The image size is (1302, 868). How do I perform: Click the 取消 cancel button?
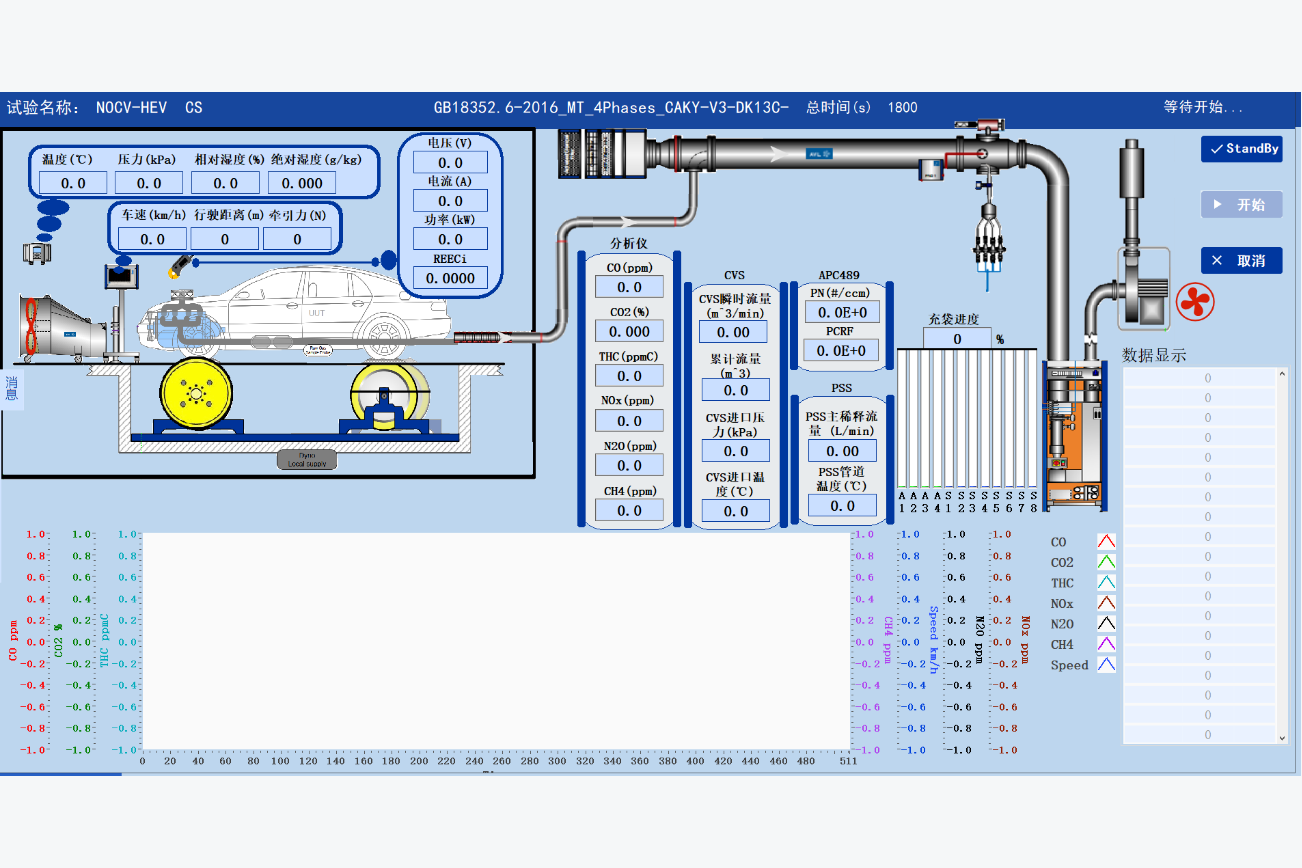click(x=1241, y=260)
